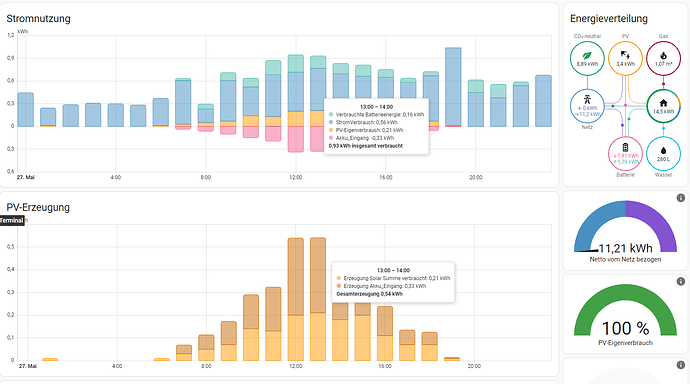Click the 100 % PV-Eigenverbrauch gauge
The width and height of the screenshot is (690, 384).
coord(625,310)
